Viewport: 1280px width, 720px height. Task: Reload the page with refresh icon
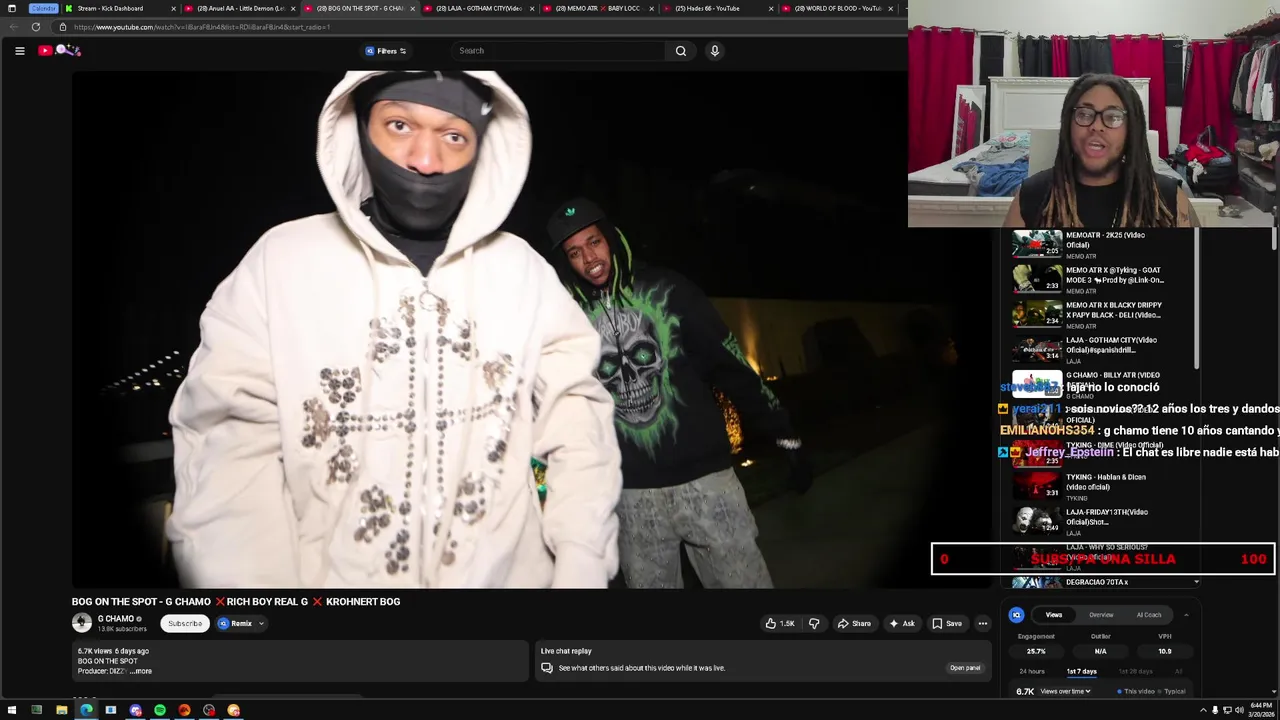36,27
